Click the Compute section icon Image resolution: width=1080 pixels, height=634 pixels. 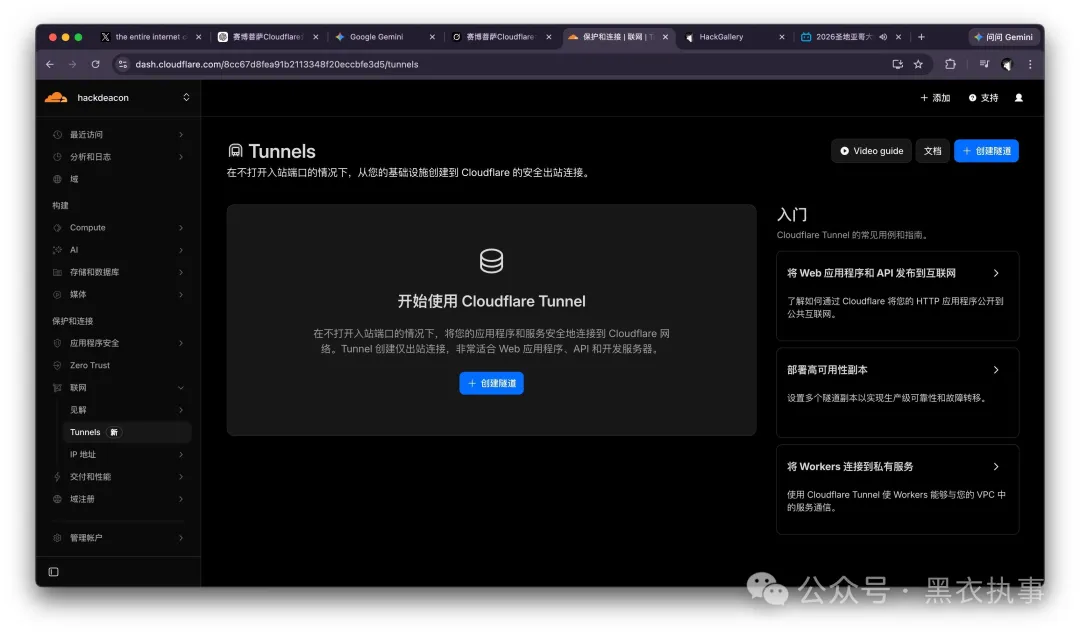pos(57,227)
